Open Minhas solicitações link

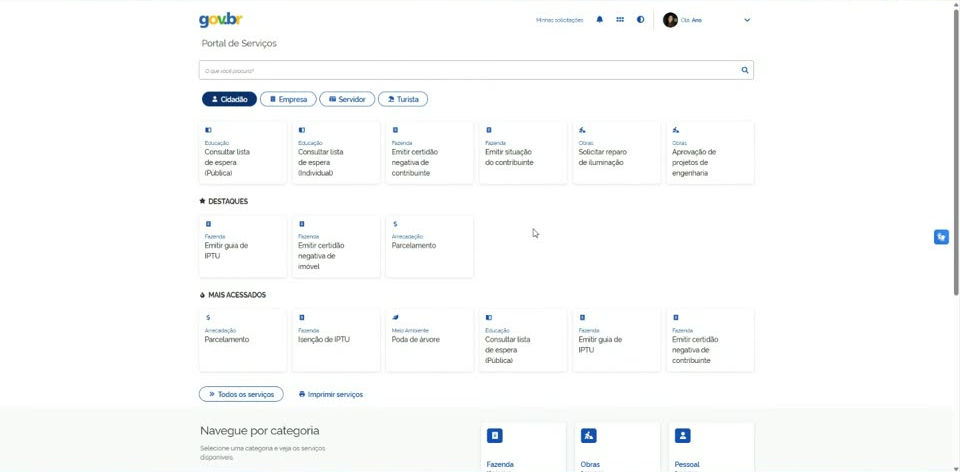pyautogui.click(x=560, y=20)
